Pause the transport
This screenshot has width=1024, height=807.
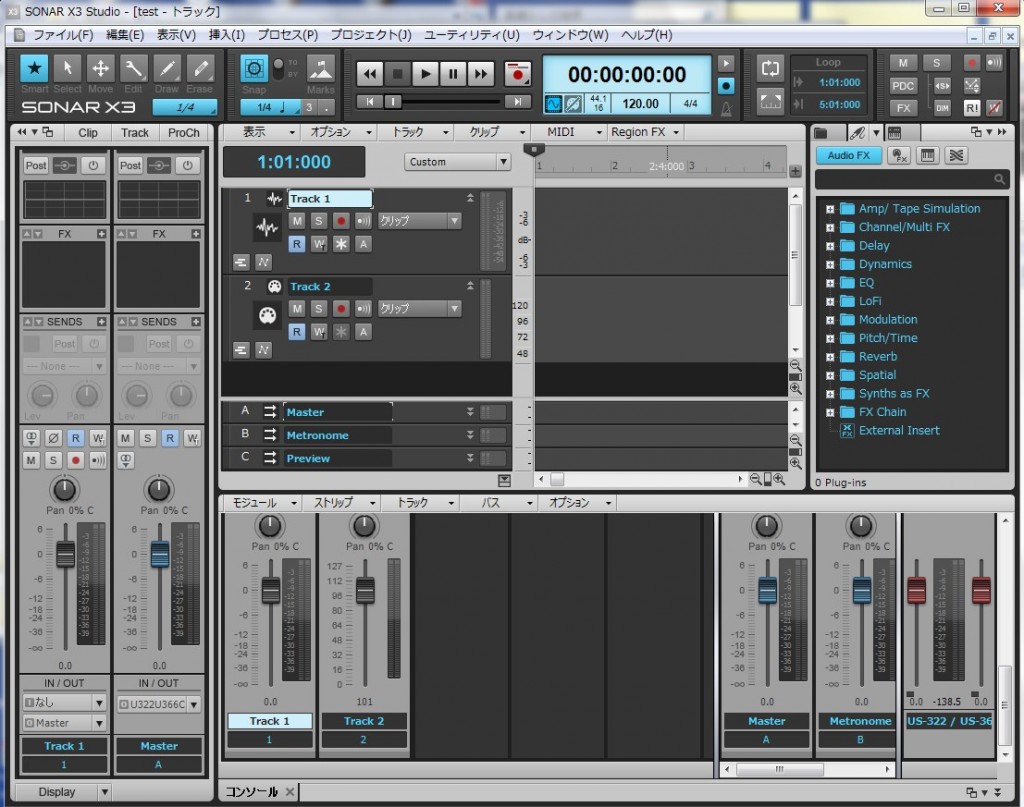[x=453, y=74]
